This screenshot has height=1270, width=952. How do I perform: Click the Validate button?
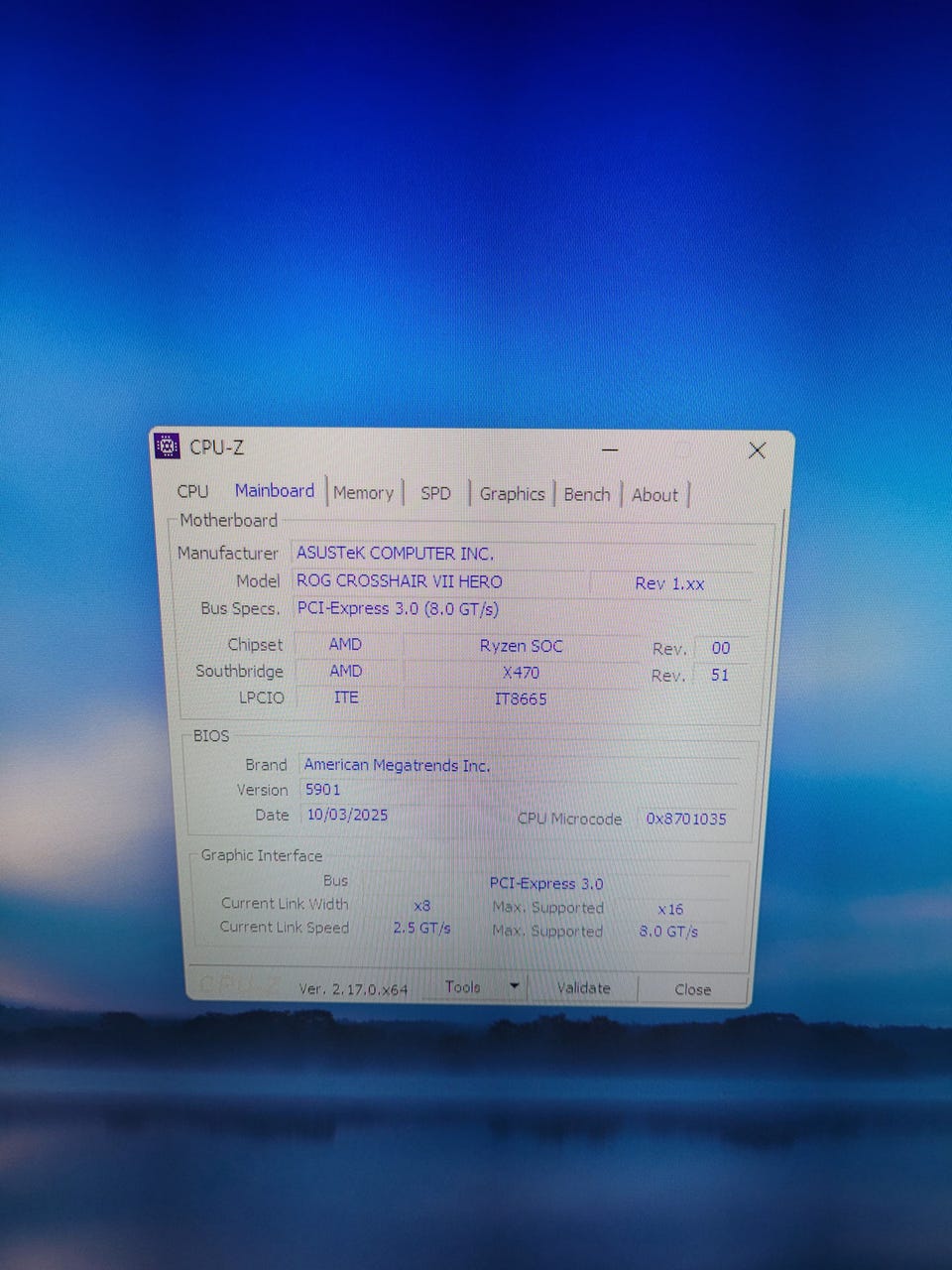point(583,988)
